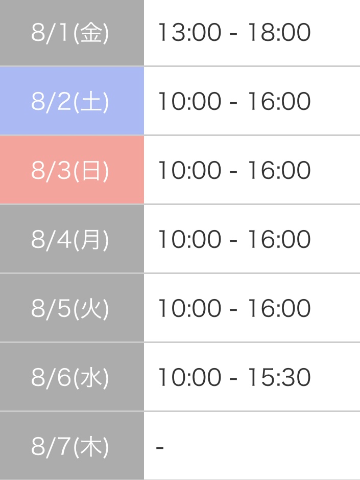Click the 木 character in the last row

[x=91, y=446]
